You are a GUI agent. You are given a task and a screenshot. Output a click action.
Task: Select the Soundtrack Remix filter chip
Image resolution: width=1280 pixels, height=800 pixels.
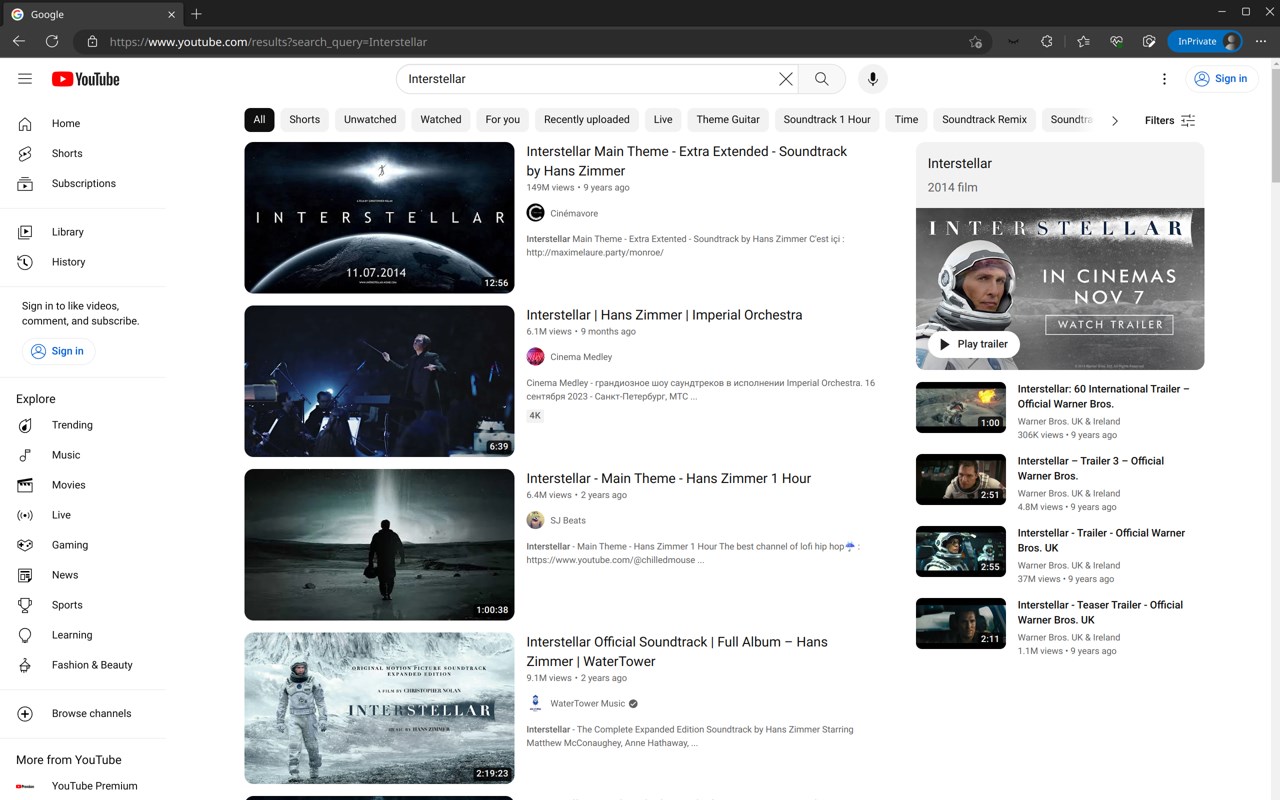(x=985, y=120)
